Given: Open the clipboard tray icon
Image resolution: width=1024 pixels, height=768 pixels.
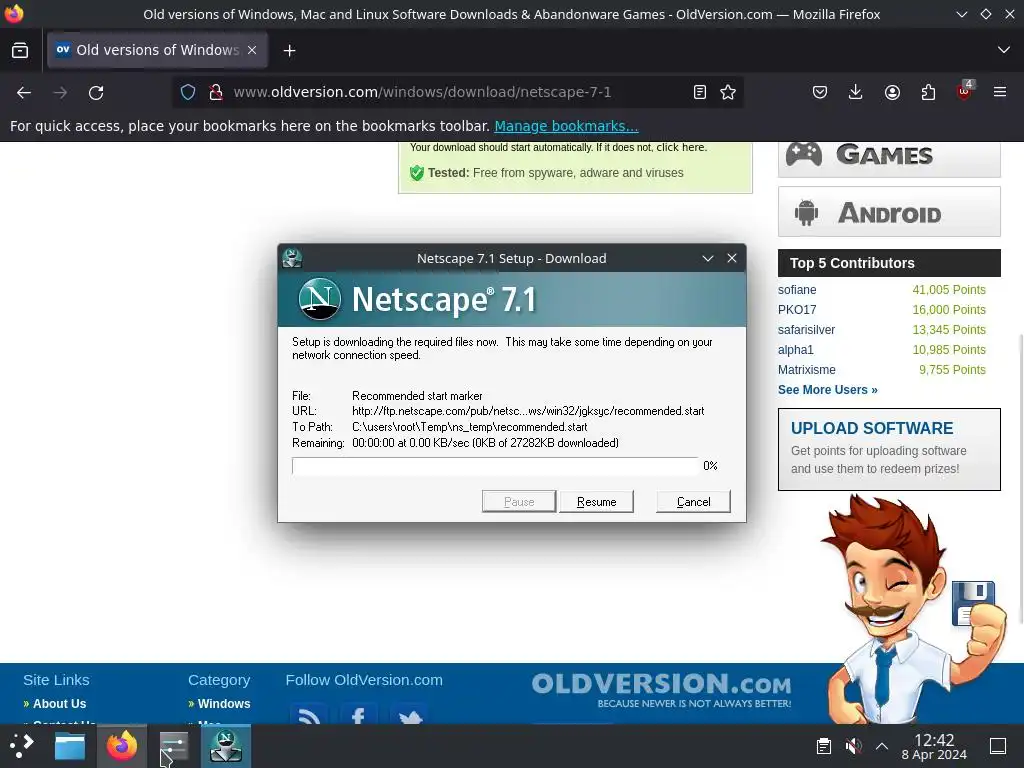Looking at the screenshot, I should [x=824, y=746].
